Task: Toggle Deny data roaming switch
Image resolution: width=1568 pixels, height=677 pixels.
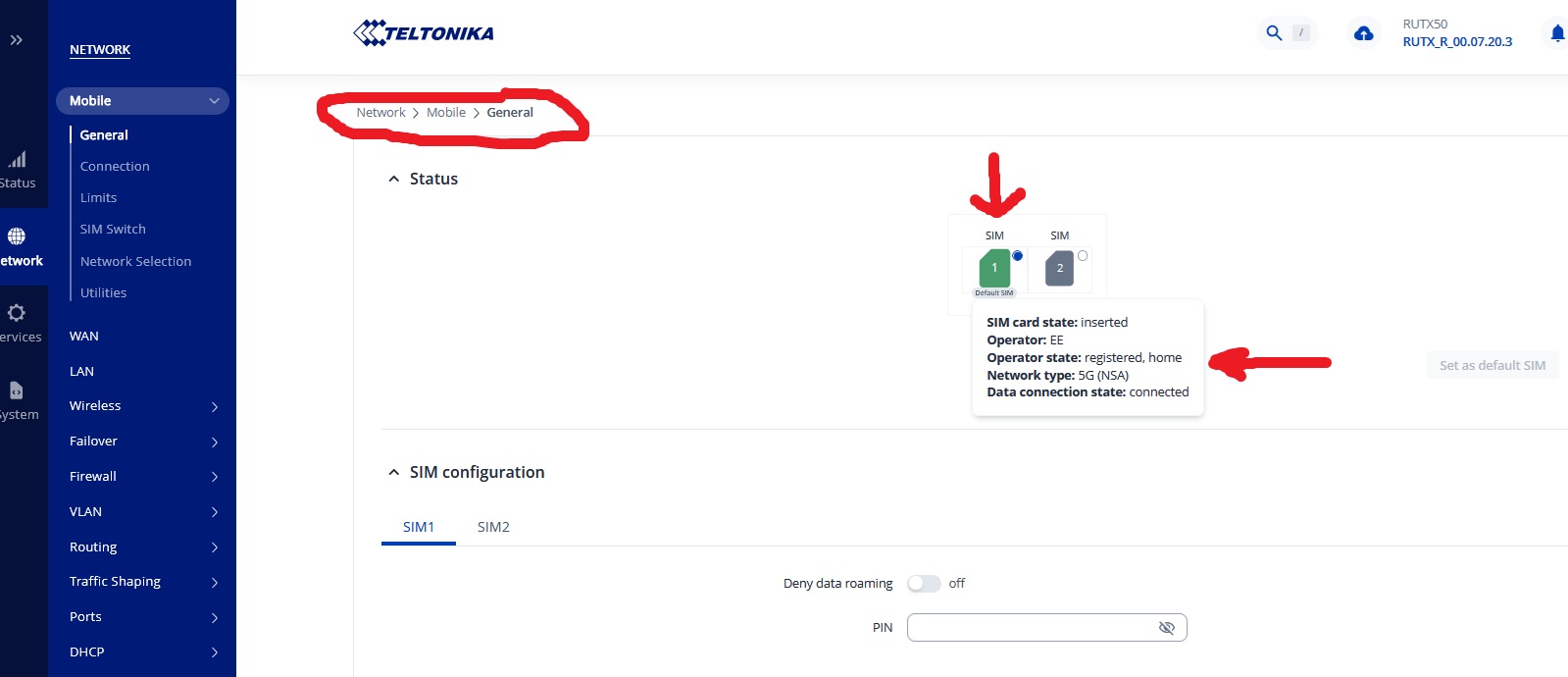Action: coord(923,584)
